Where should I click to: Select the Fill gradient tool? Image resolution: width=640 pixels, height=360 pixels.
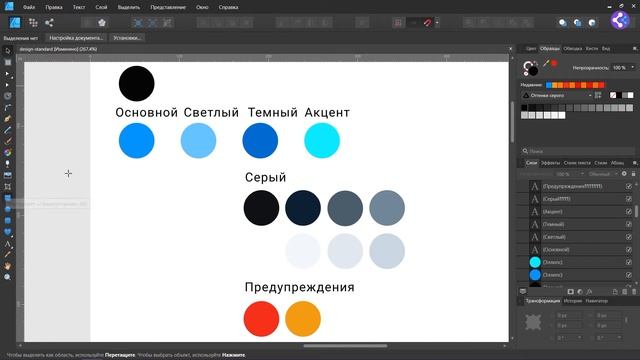(x=8, y=153)
